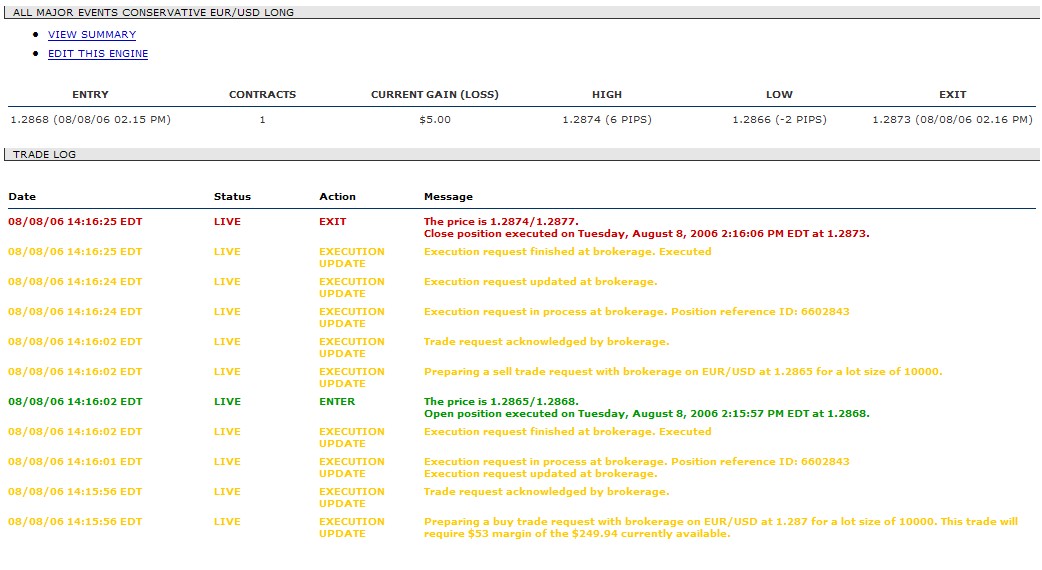This screenshot has width=1042, height=570.
Task: Select the red close position executed message
Action: [x=646, y=234]
